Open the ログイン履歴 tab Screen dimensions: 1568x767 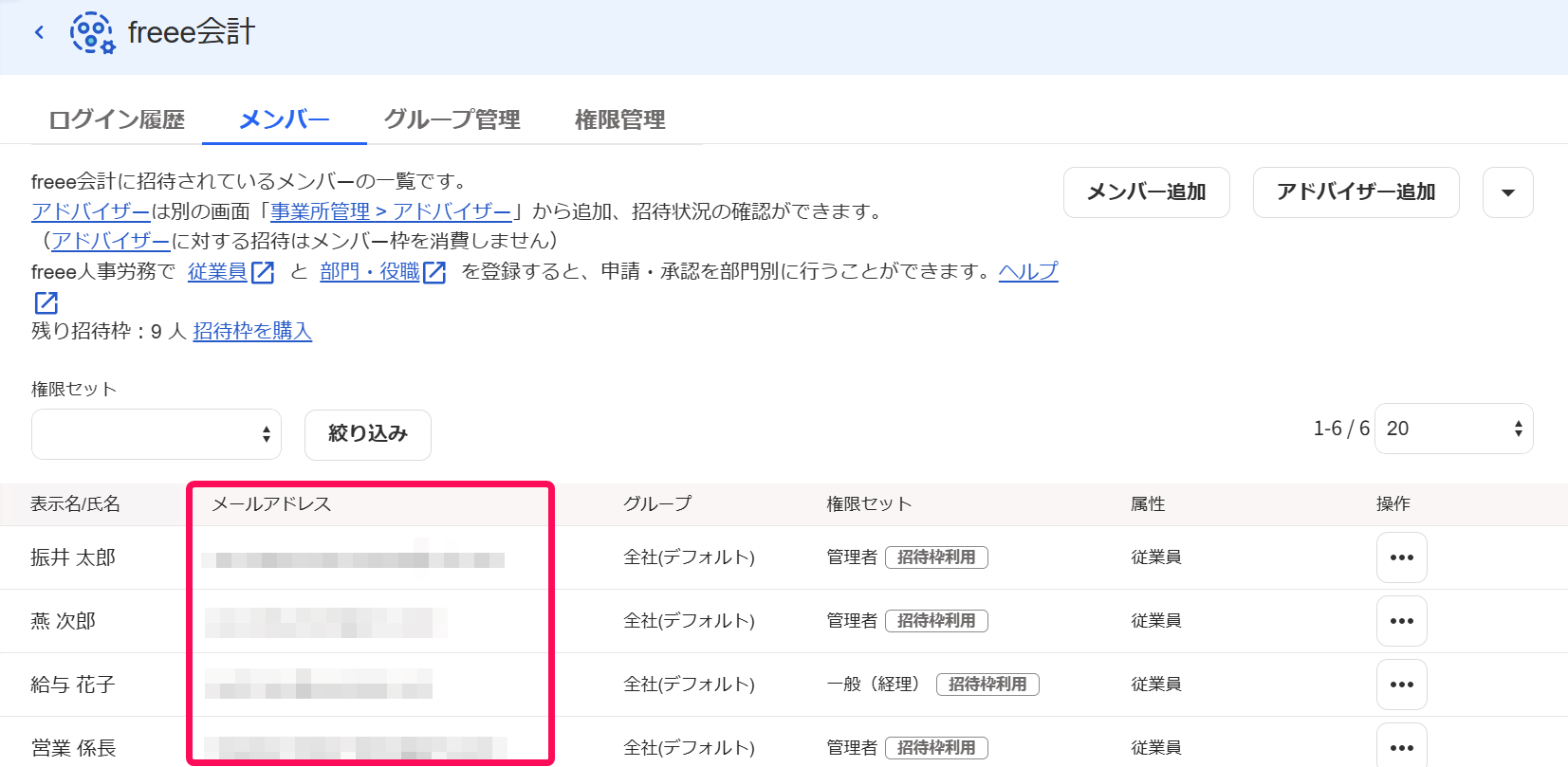[x=117, y=119]
